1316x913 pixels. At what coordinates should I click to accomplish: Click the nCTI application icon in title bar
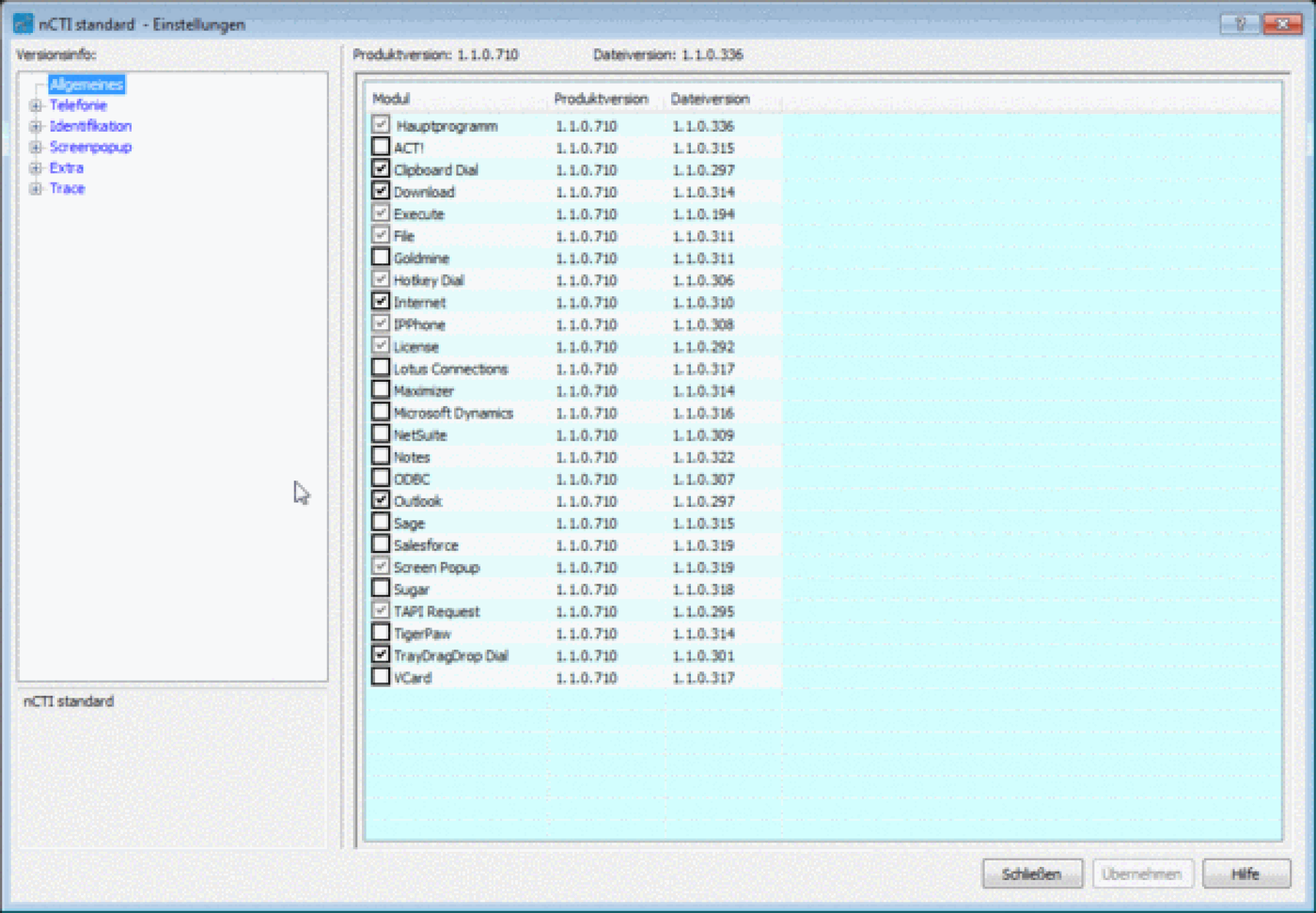click(x=22, y=24)
